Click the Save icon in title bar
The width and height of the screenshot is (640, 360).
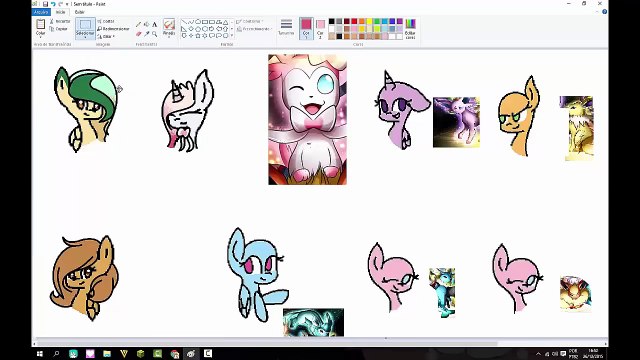coord(45,4)
